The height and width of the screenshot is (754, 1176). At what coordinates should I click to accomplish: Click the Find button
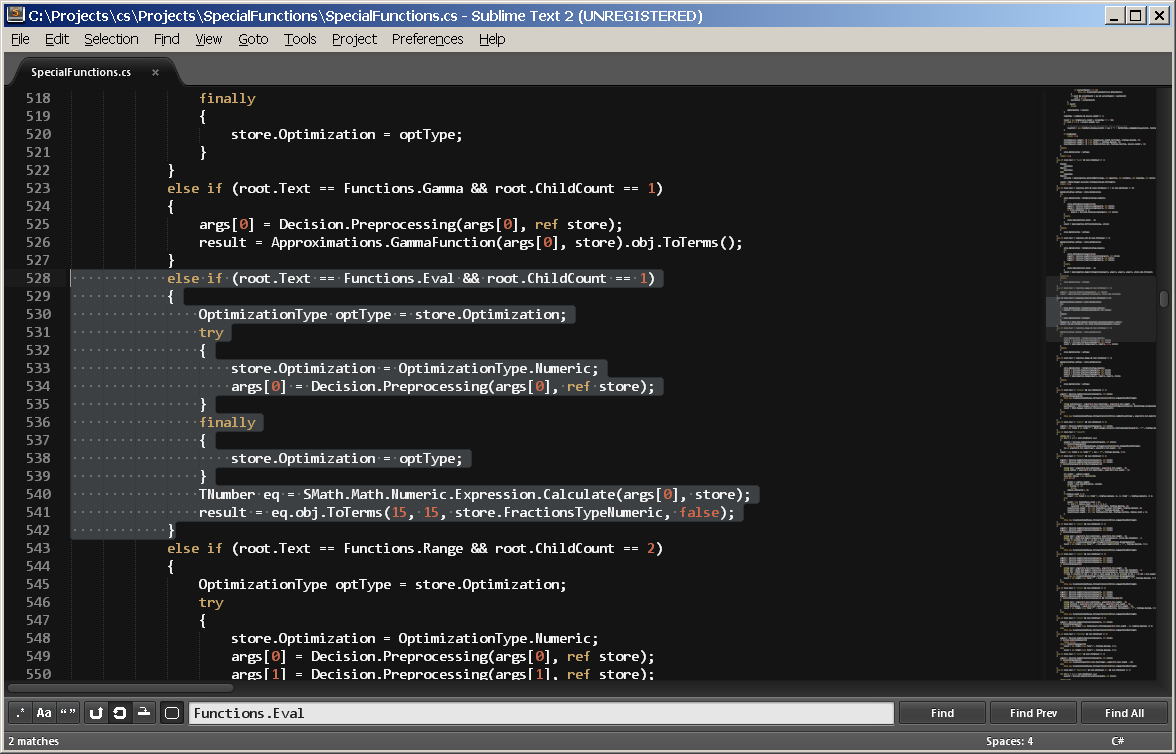[x=942, y=713]
